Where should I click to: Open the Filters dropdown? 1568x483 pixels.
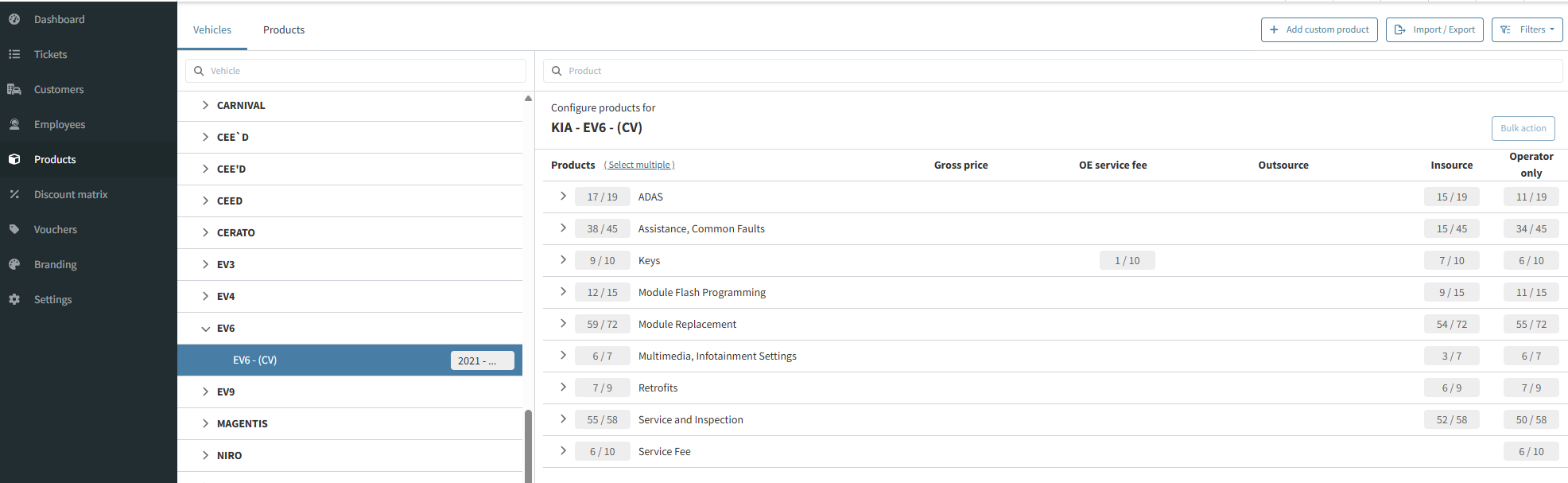point(1527,30)
